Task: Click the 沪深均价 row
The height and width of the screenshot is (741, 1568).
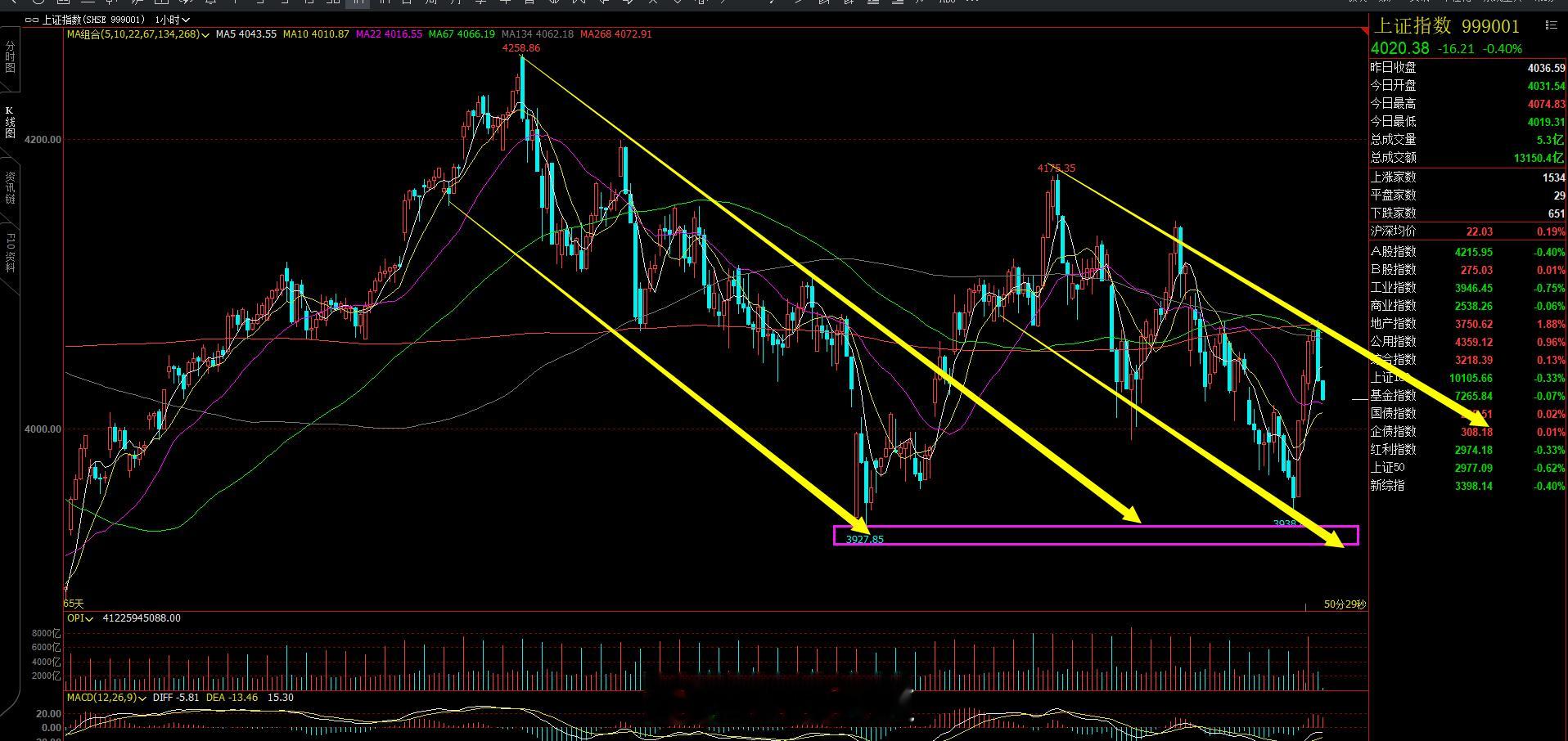Action: [x=1468, y=231]
